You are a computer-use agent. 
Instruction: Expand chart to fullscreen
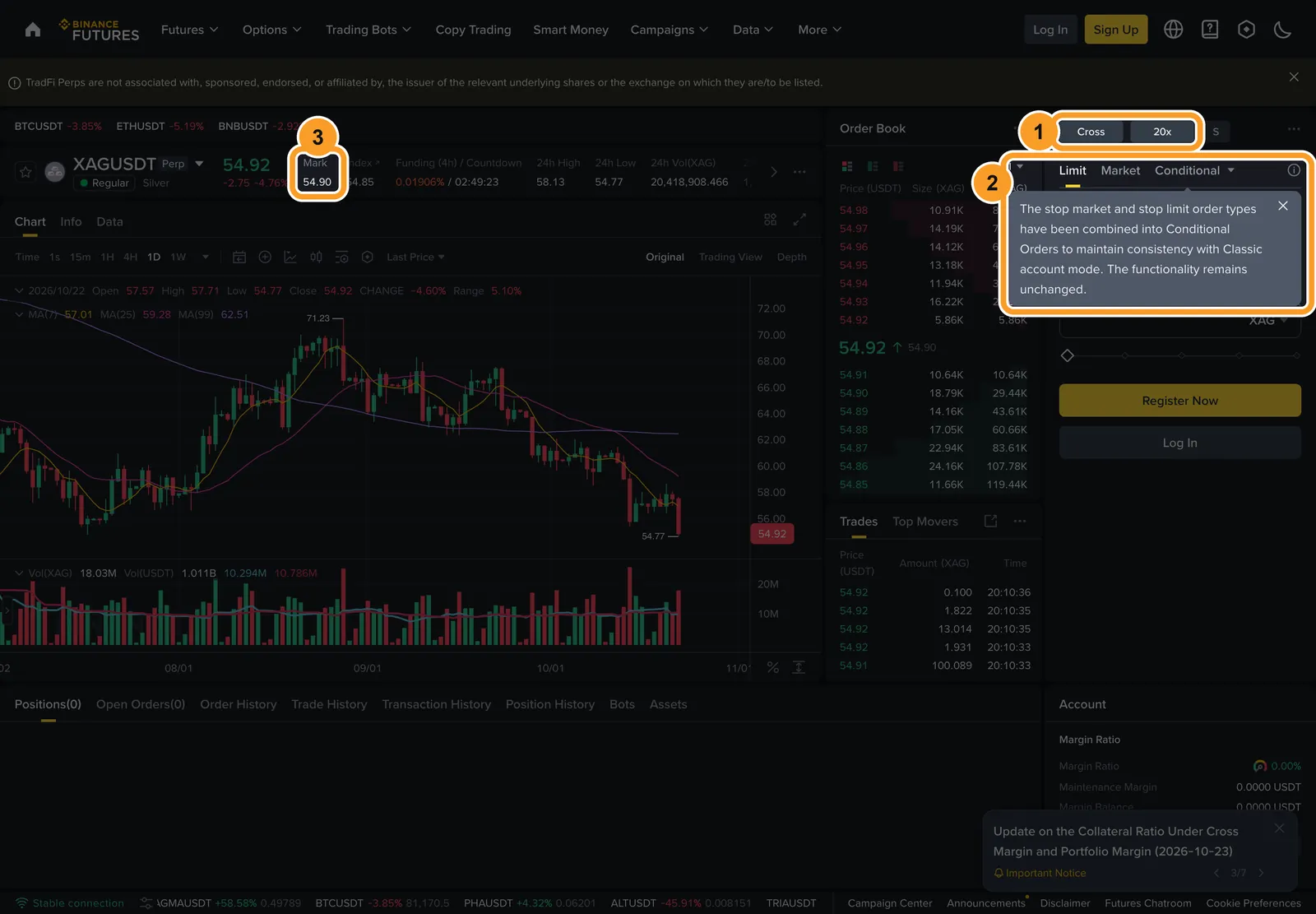[x=799, y=220]
